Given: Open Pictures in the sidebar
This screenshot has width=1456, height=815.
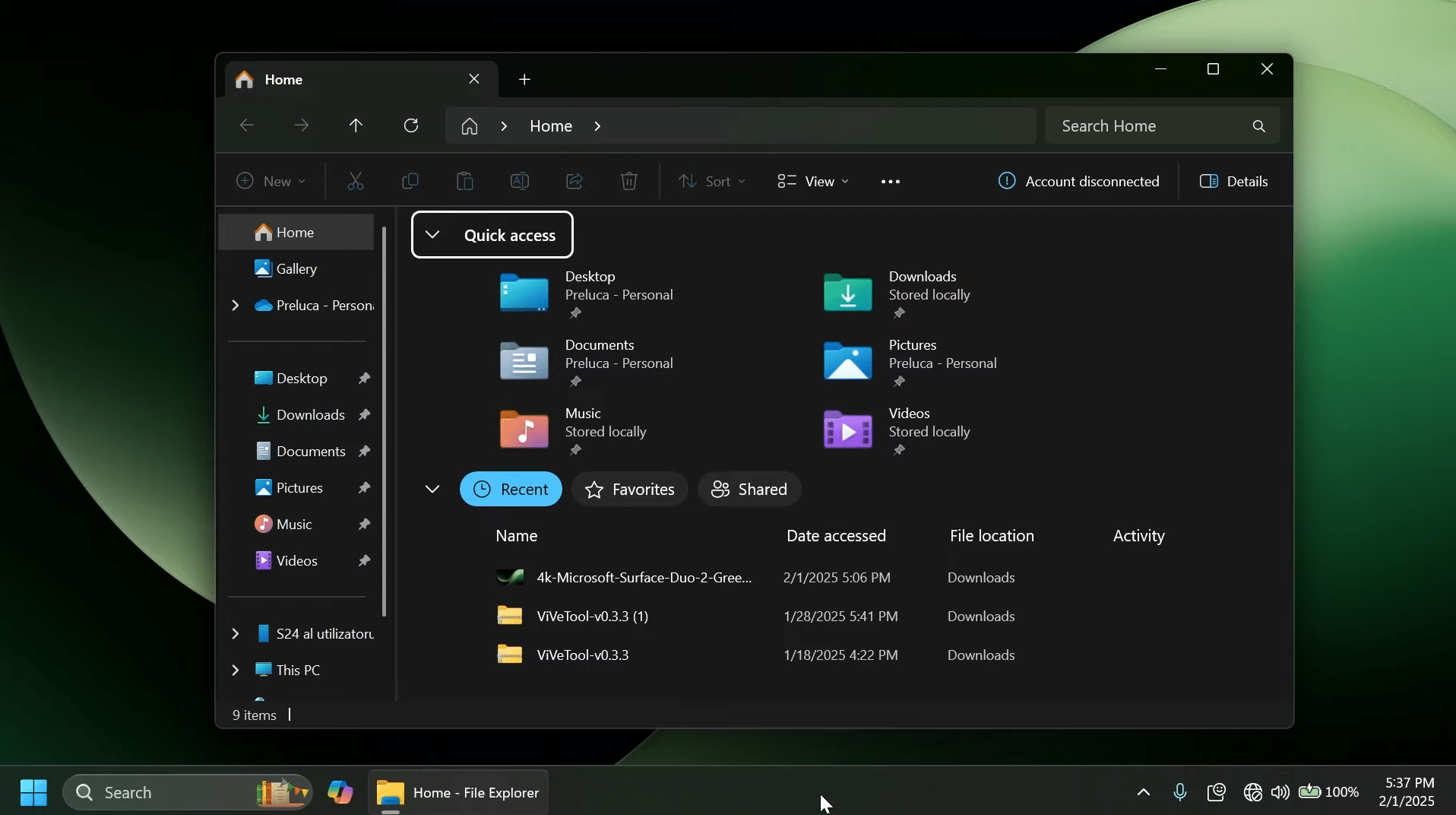Looking at the screenshot, I should point(296,487).
